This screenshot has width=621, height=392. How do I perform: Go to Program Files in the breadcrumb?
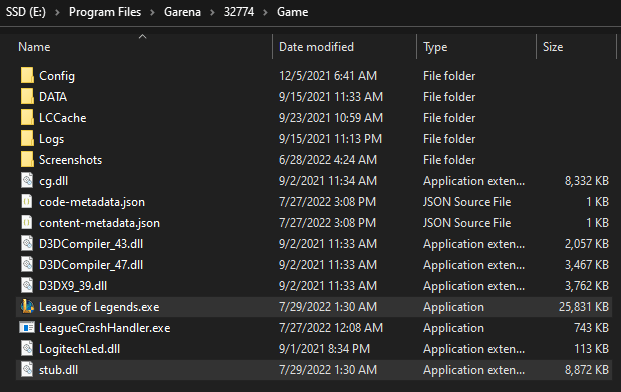point(105,12)
